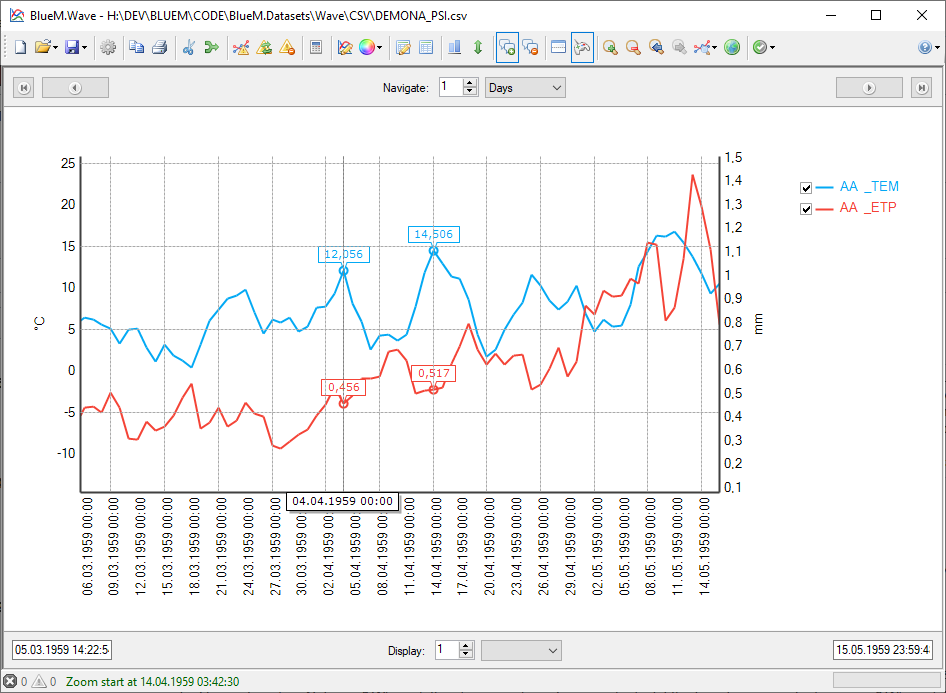The image size is (946, 693).
Task: Open the Navigate unit Days dropdown
Action: point(525,88)
